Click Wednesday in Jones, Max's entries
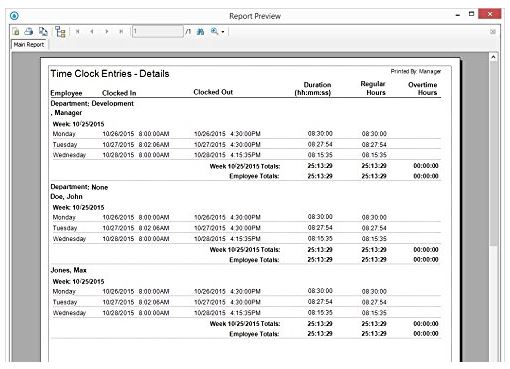The width and height of the screenshot is (510, 369). pos(69,313)
